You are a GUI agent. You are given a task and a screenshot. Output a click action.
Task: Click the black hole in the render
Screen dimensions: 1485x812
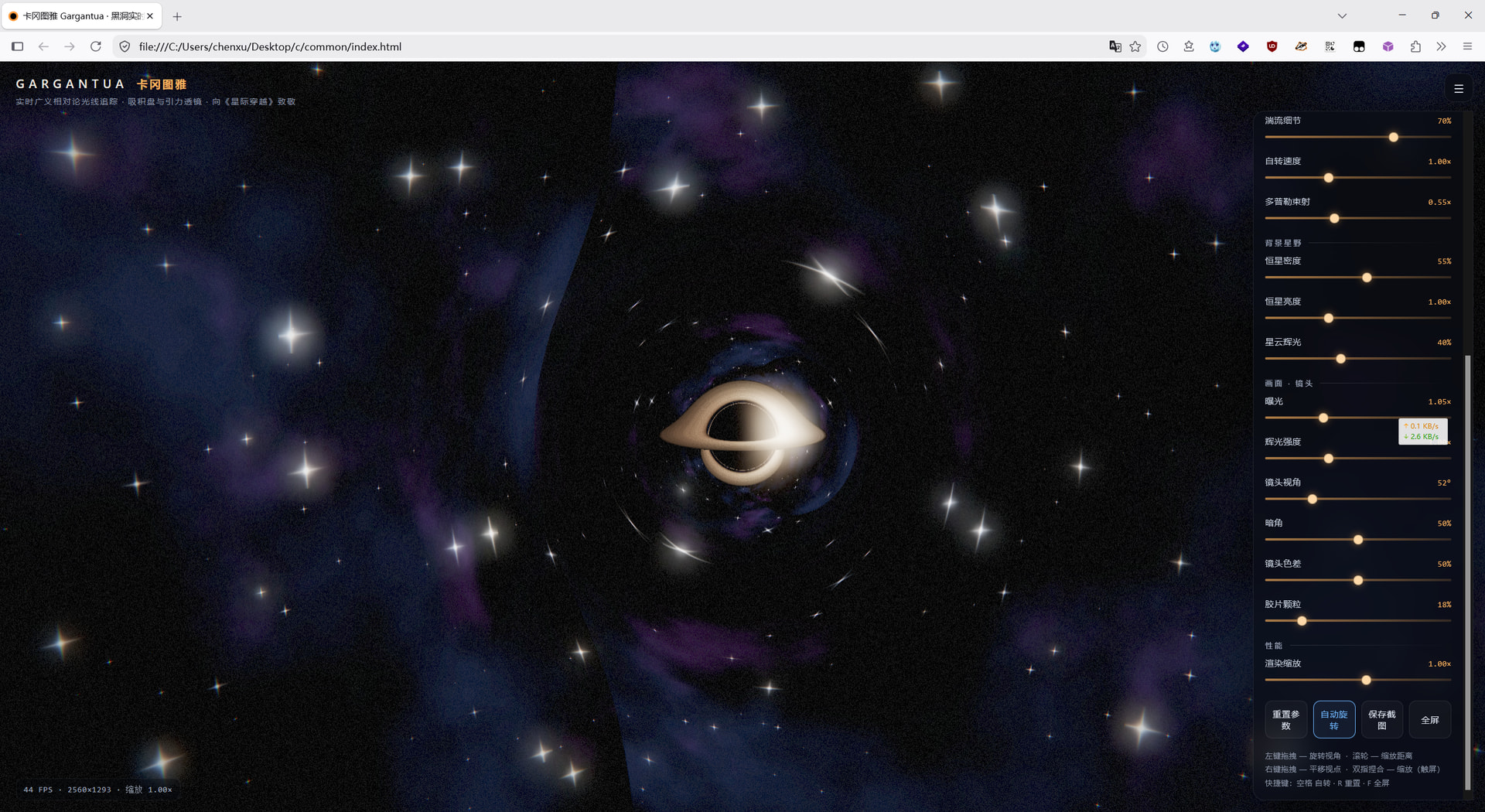click(741, 432)
